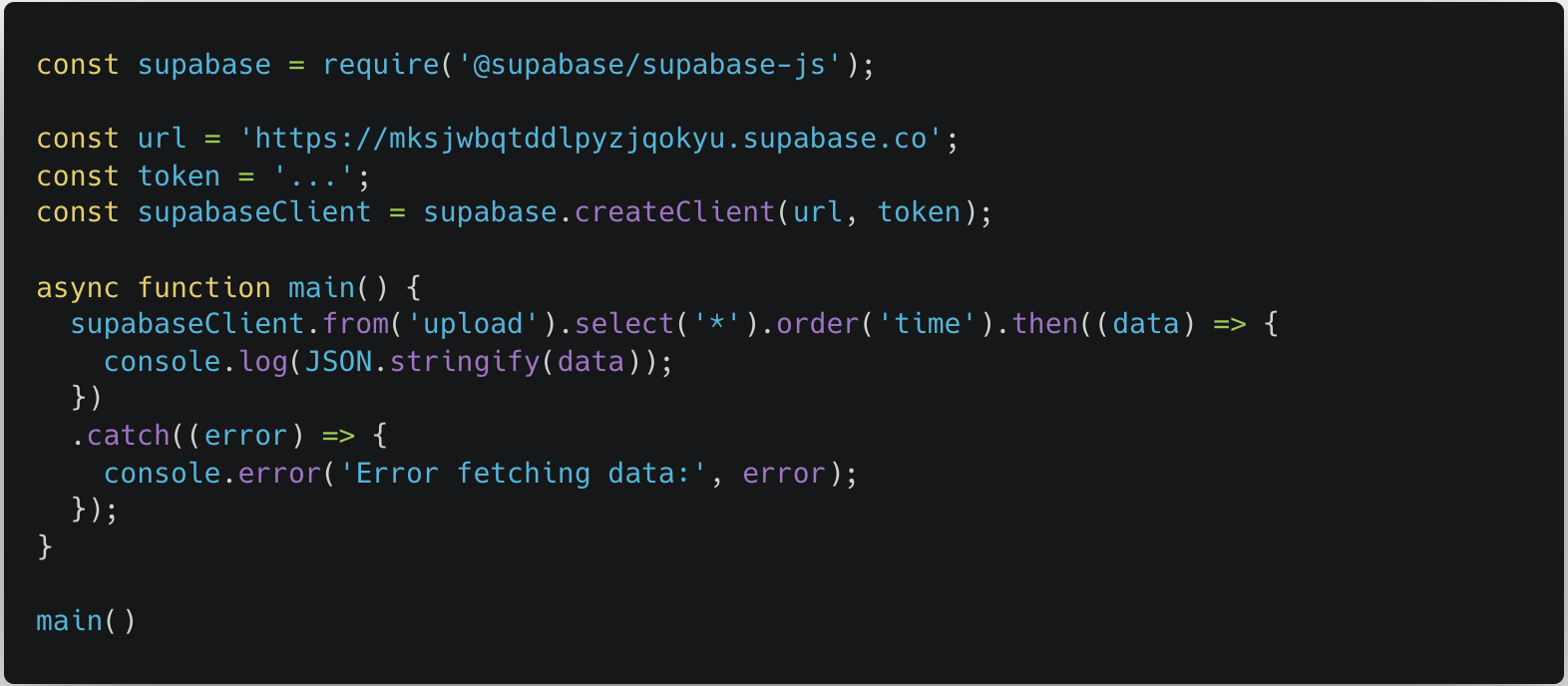Viewport: 1568px width, 686px height.
Task: Click the createClient method call
Action: 674,212
